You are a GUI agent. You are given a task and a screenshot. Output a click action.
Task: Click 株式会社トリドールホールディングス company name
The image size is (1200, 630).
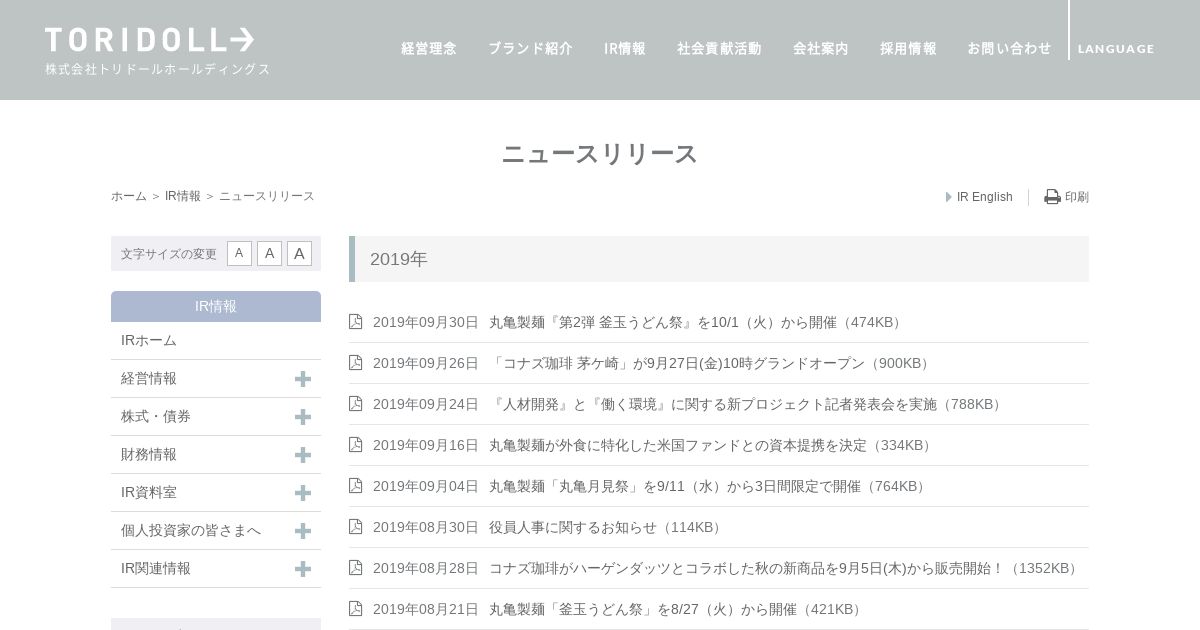[x=158, y=69]
